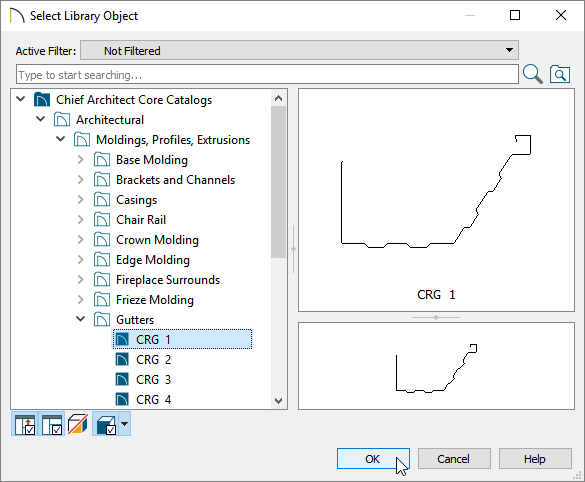
Task: Open the search filtering options folder icon
Action: tap(560, 74)
